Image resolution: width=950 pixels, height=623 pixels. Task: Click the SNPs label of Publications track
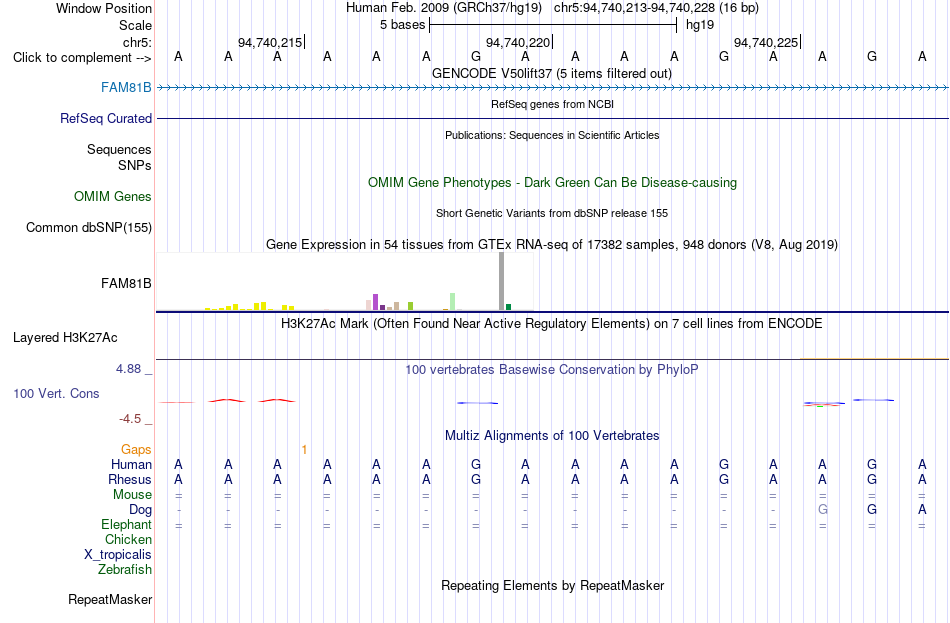[135, 165]
